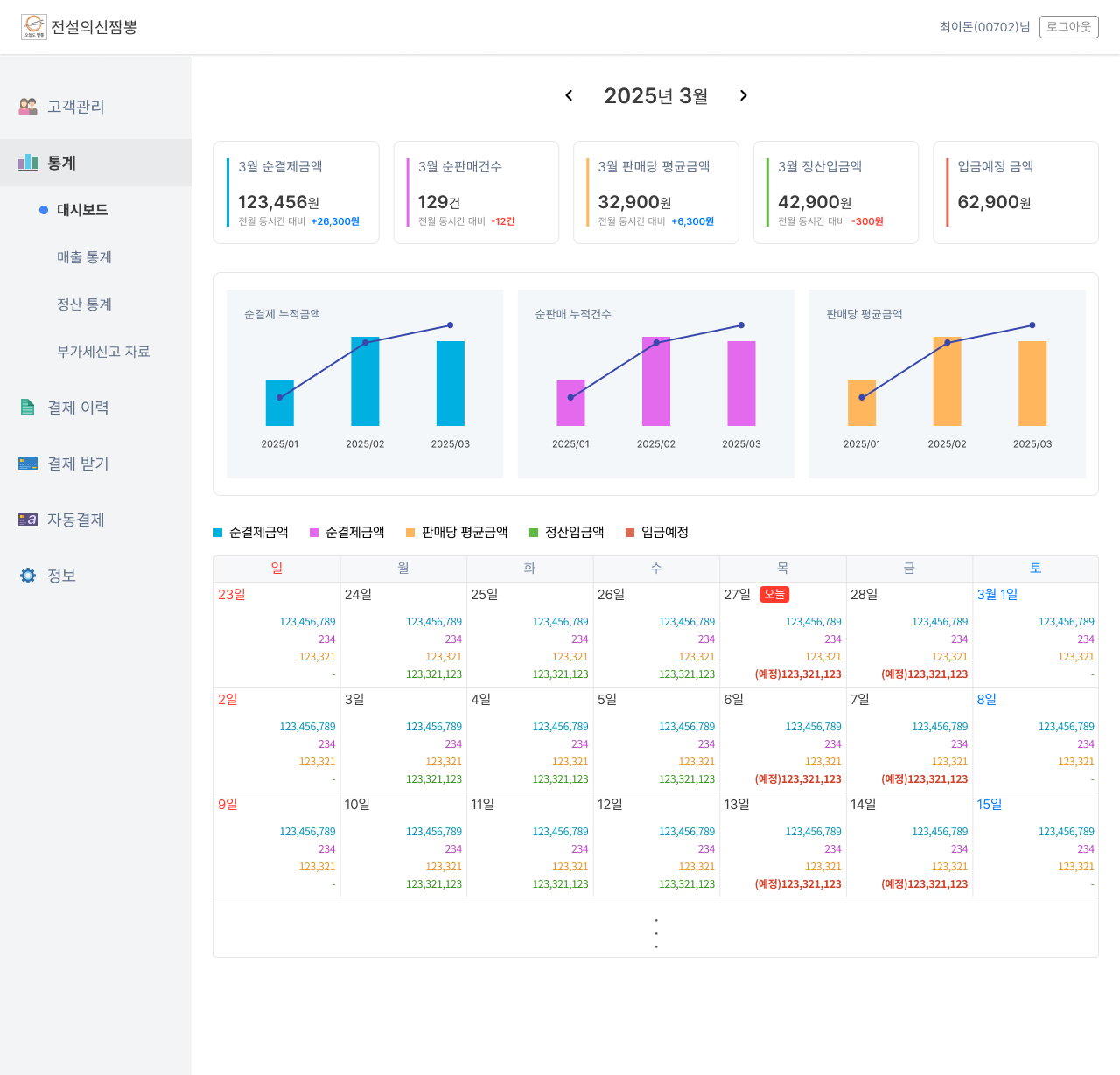Open the 매출 통계 submenu item
The width and height of the screenshot is (1120, 1075).
pyautogui.click(x=84, y=257)
